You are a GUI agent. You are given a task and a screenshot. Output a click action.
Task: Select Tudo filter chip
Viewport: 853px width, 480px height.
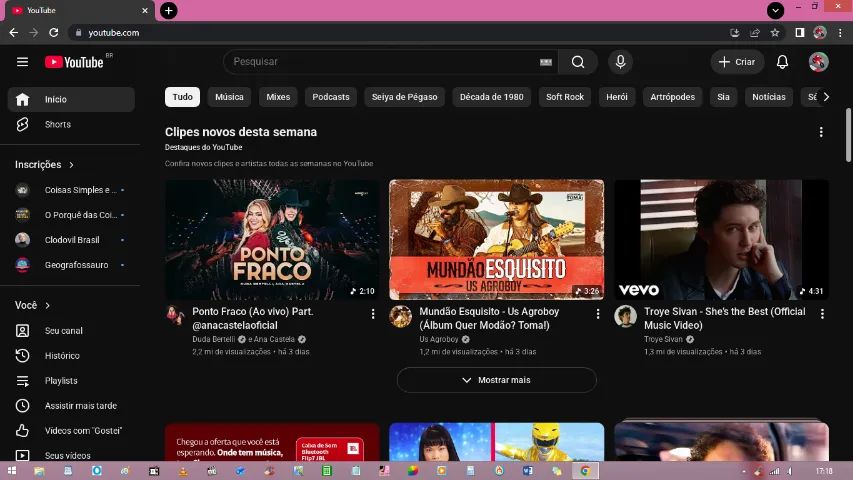click(182, 97)
